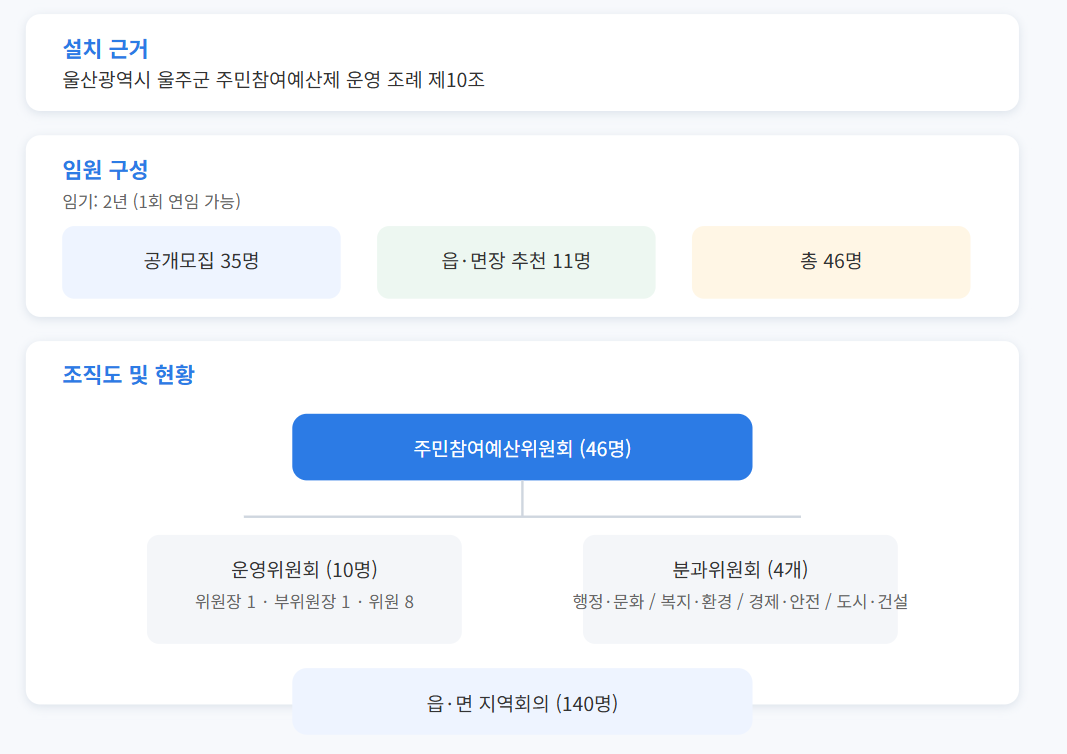
Task: Click the 총 46명 summary box
Action: [831, 262]
